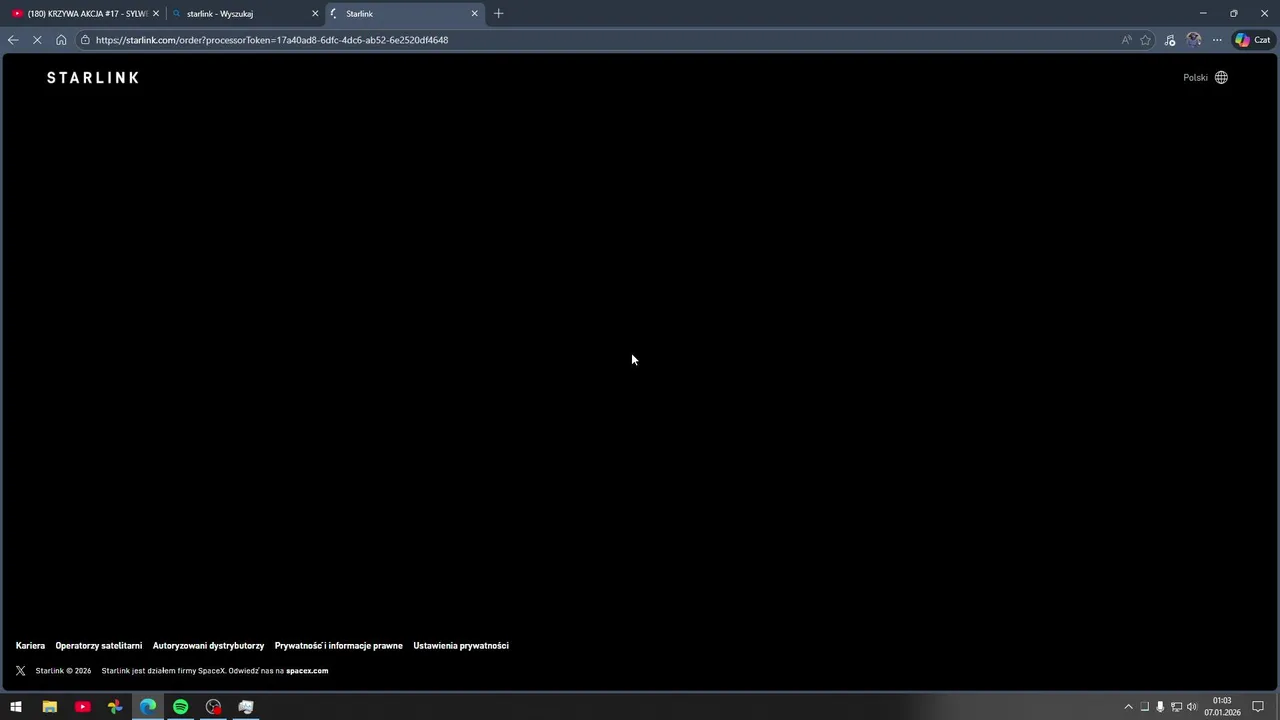Stop loading the page

(x=37, y=40)
